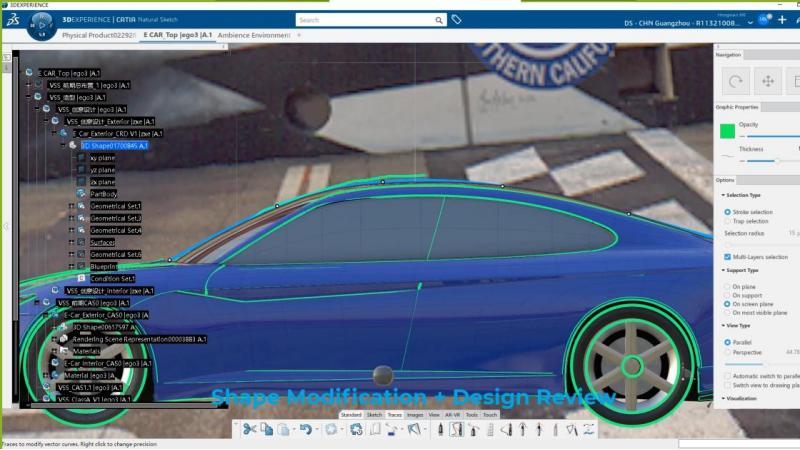Adjust the Thickness slider handle
Viewport: 800px width, 450px height.
pos(778,161)
